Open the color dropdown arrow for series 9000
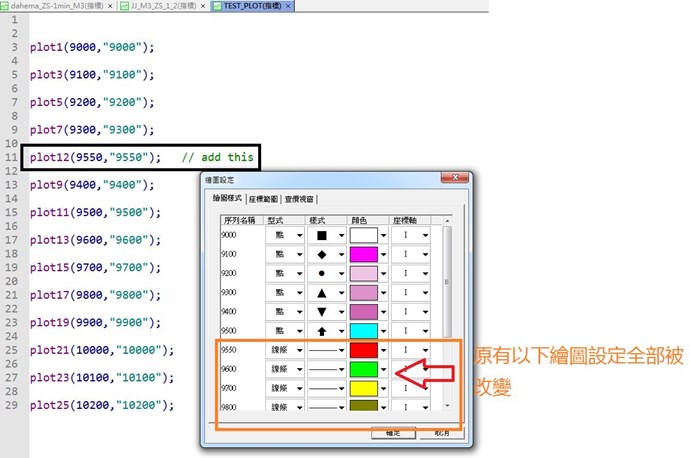This screenshot has width=690, height=458. tap(383, 235)
